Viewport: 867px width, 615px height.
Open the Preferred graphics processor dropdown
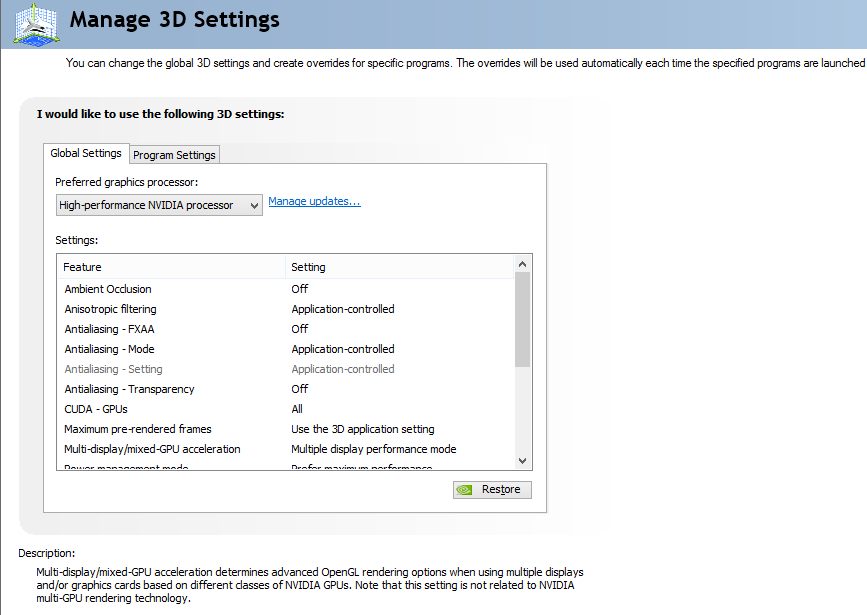[x=159, y=205]
